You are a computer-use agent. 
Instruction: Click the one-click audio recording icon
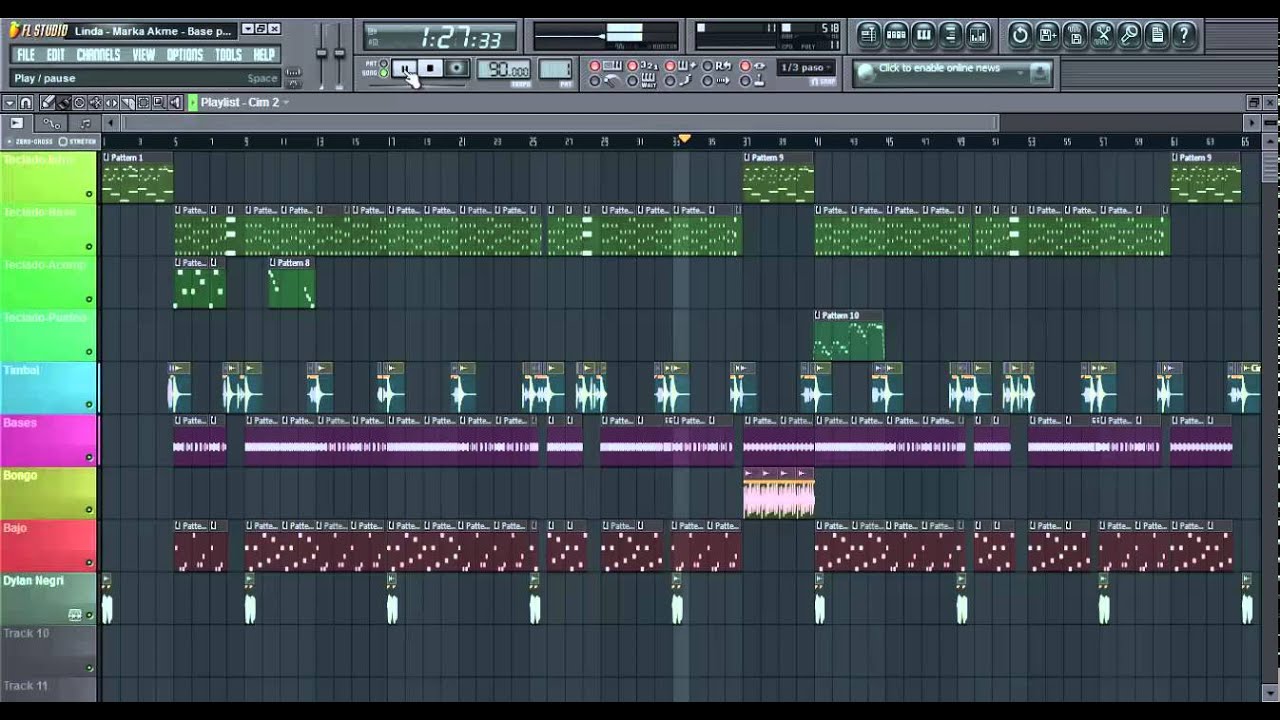point(1129,35)
